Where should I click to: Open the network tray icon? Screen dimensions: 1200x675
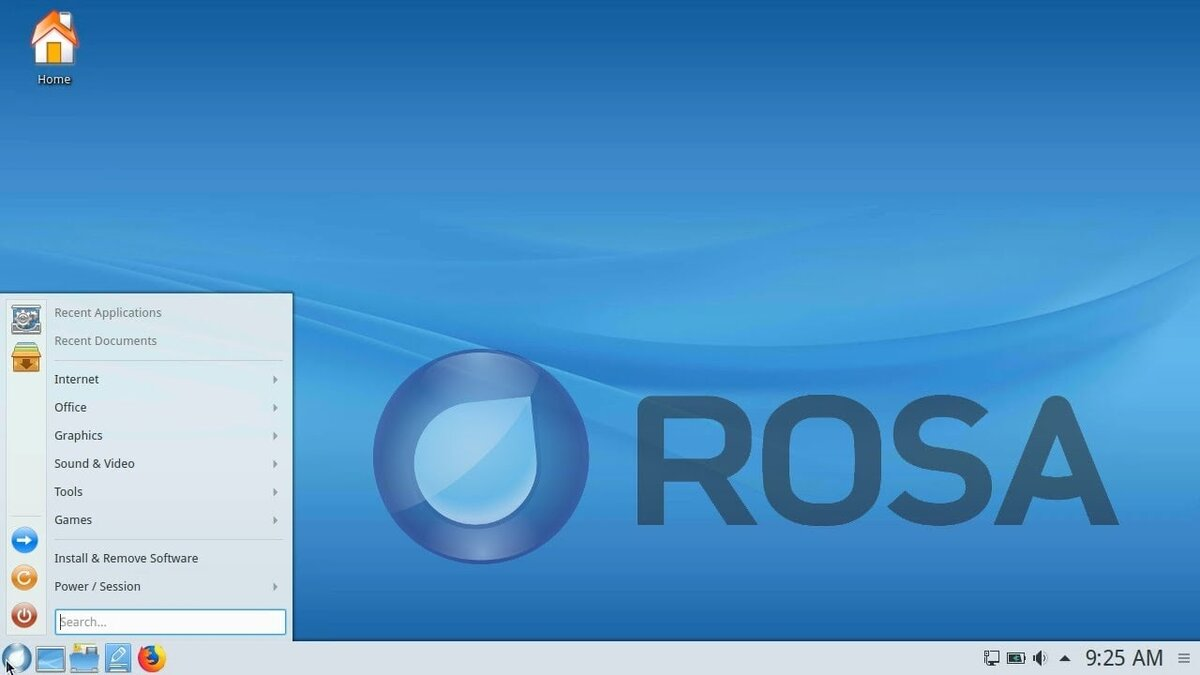pyautogui.click(x=991, y=658)
